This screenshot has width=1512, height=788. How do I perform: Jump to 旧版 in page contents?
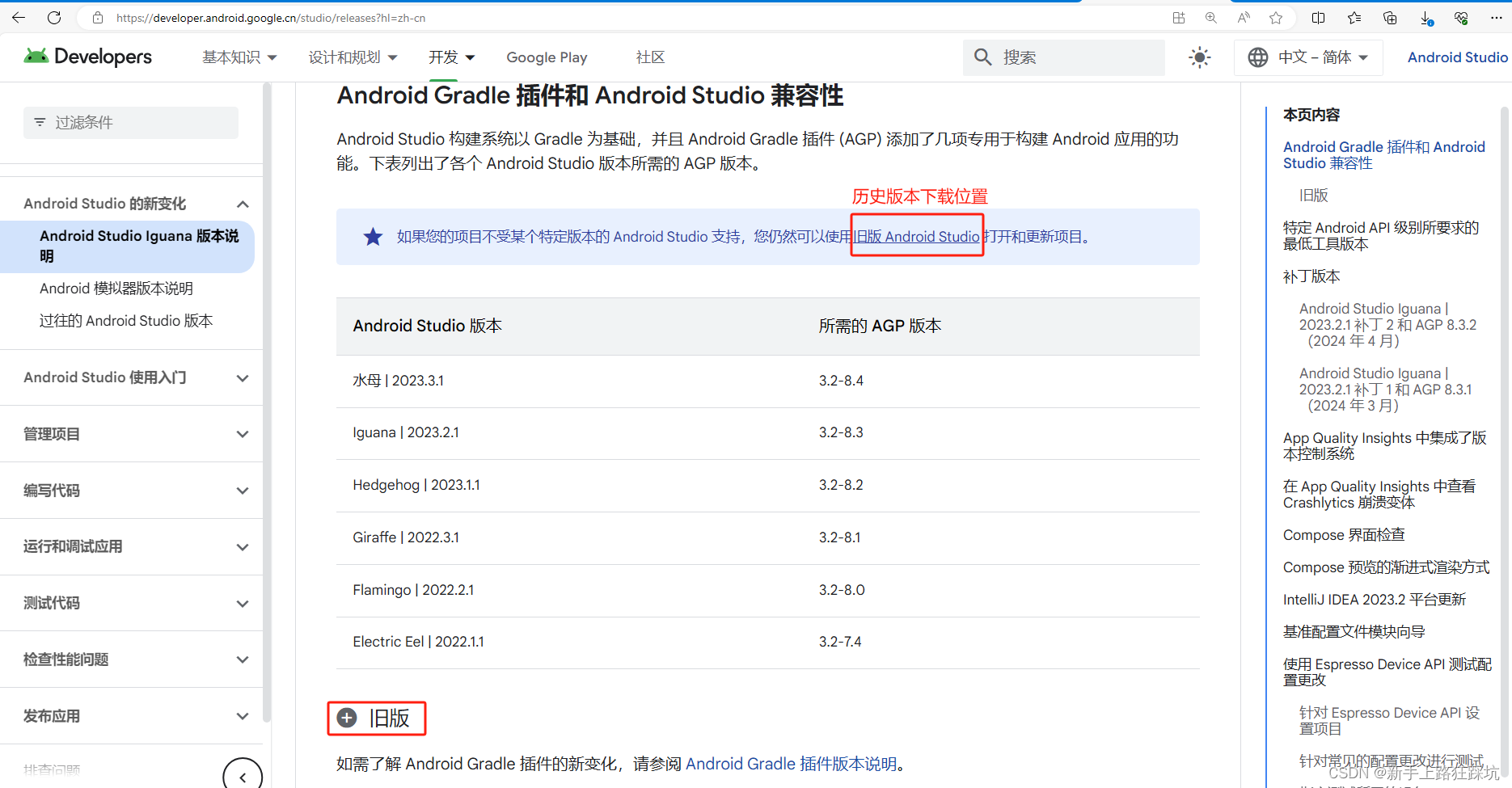pyautogui.click(x=1313, y=196)
